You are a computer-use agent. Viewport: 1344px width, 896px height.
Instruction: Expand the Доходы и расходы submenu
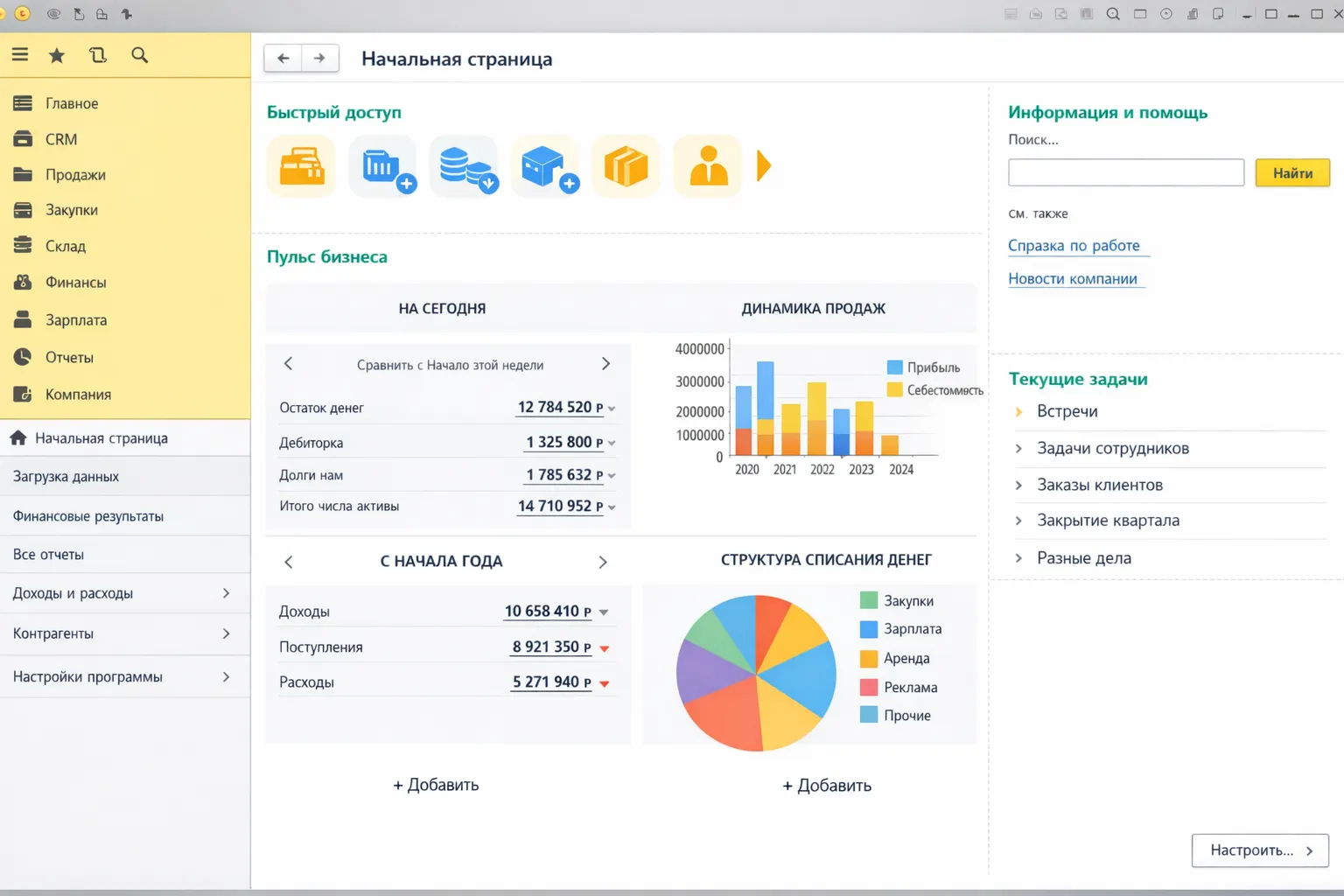click(x=226, y=593)
